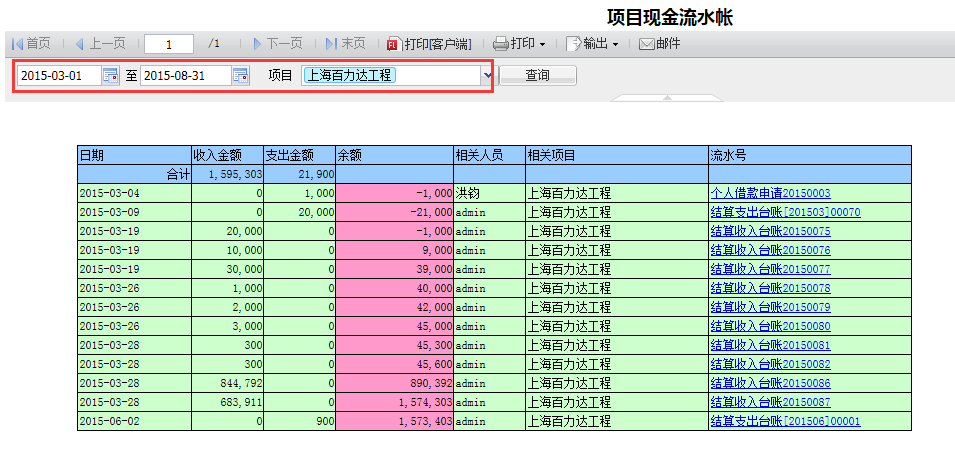
Task: Go to next page (下一页)
Action: pyautogui.click(x=278, y=44)
